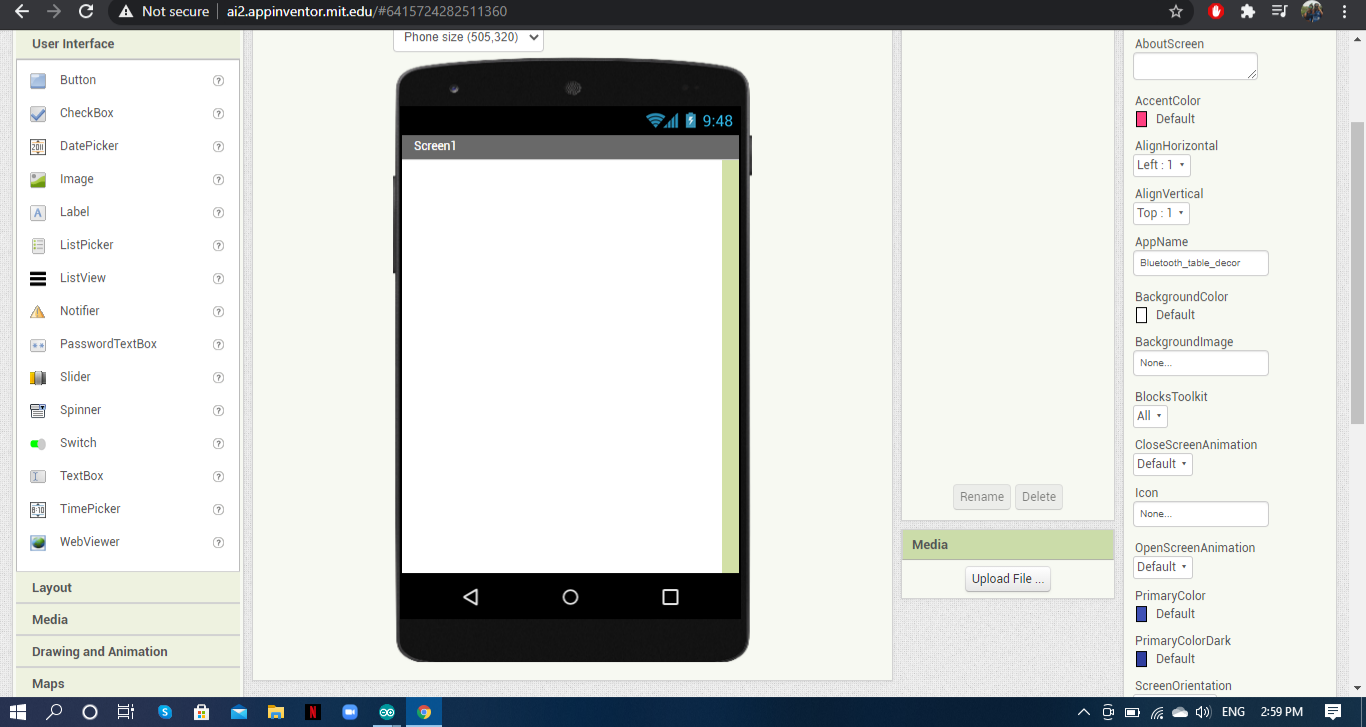Open the Windows Start menu
1366x727 pixels.
[x=19, y=712]
